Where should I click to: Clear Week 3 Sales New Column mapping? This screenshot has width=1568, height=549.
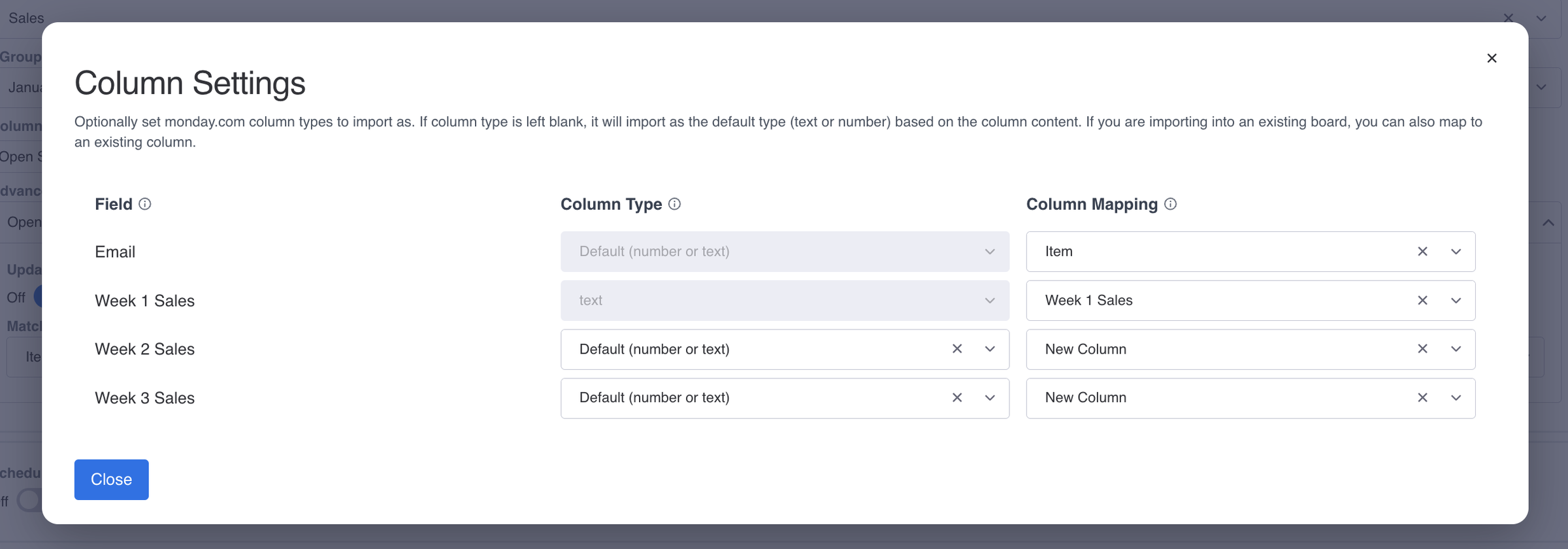tap(1422, 398)
